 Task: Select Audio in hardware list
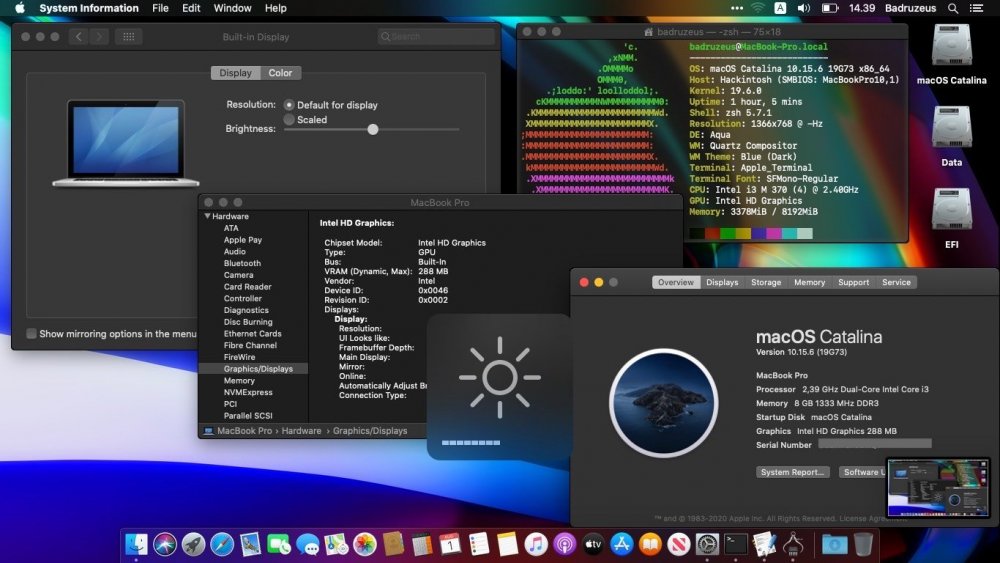[x=235, y=251]
